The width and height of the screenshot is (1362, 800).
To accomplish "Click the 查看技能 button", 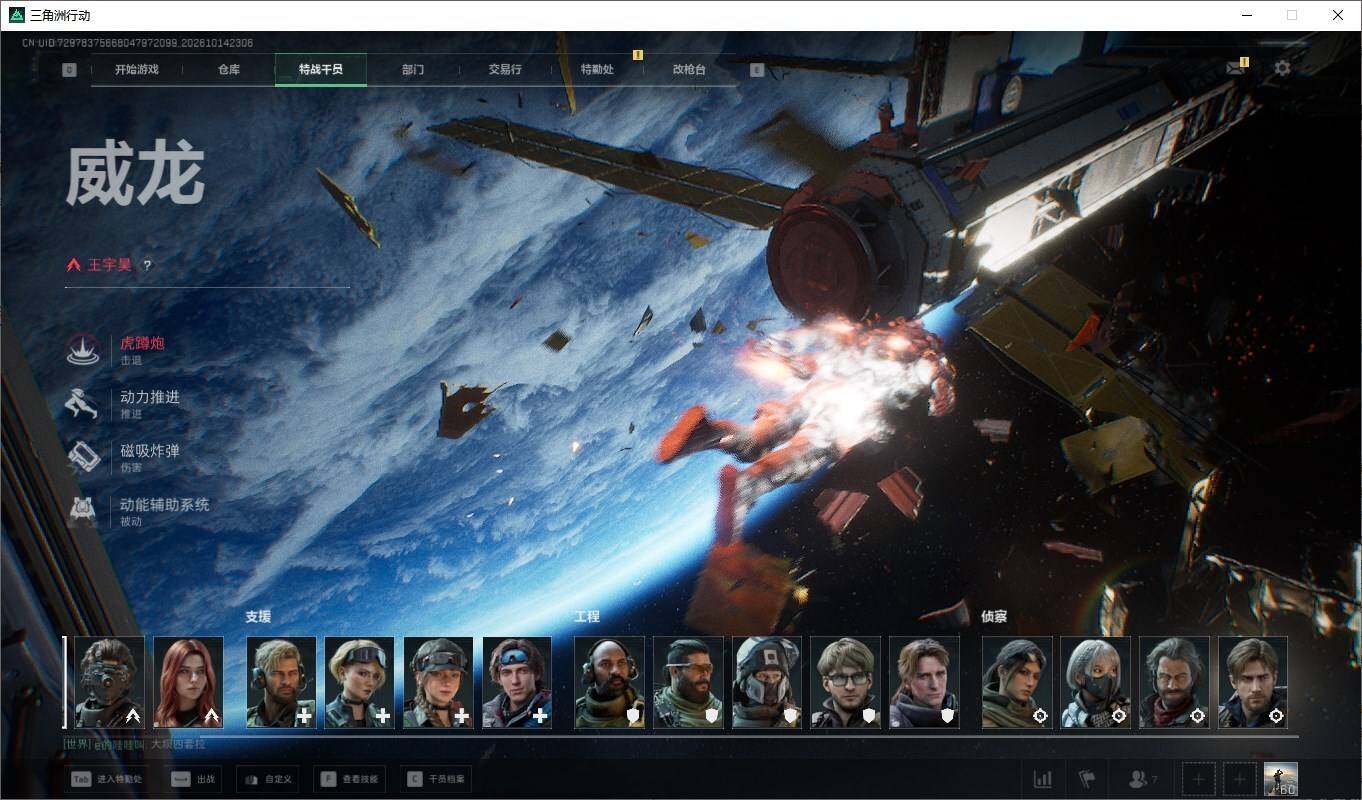I will tap(351, 779).
